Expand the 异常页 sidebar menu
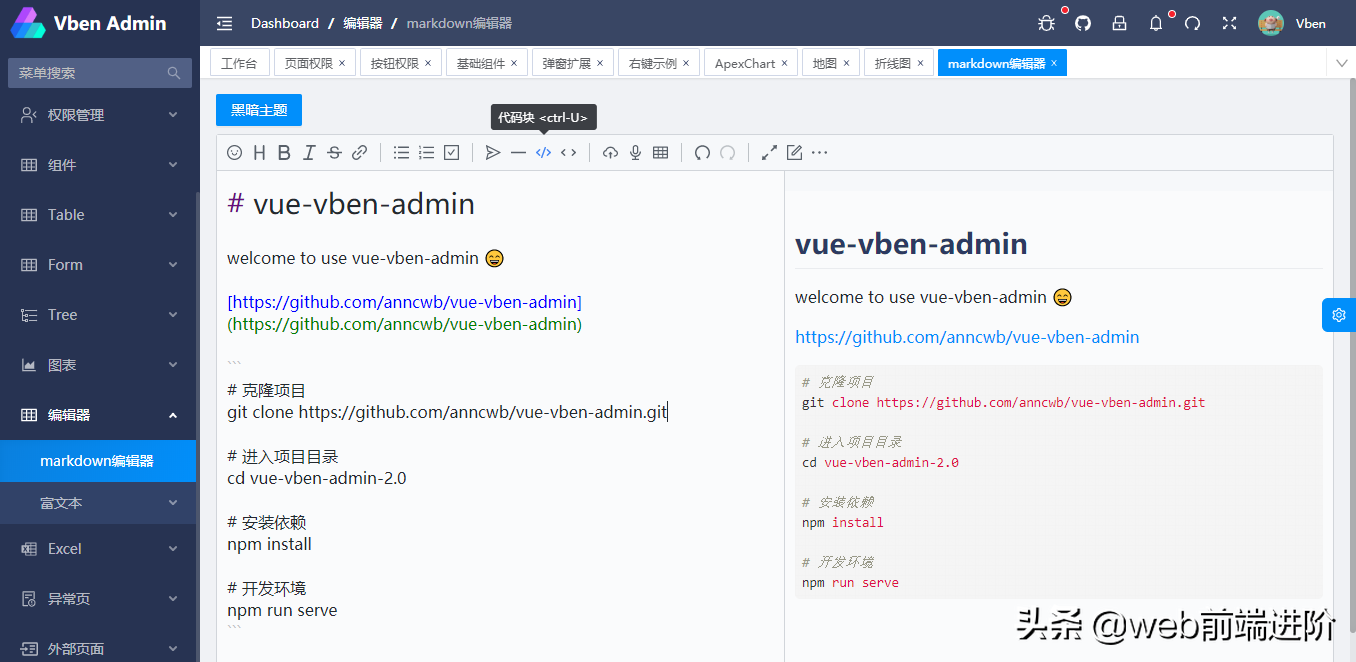 click(98, 599)
